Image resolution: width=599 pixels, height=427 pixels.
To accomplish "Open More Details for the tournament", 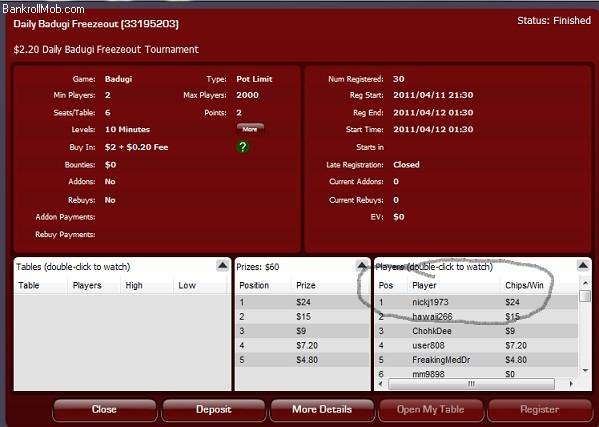I will (x=322, y=410).
